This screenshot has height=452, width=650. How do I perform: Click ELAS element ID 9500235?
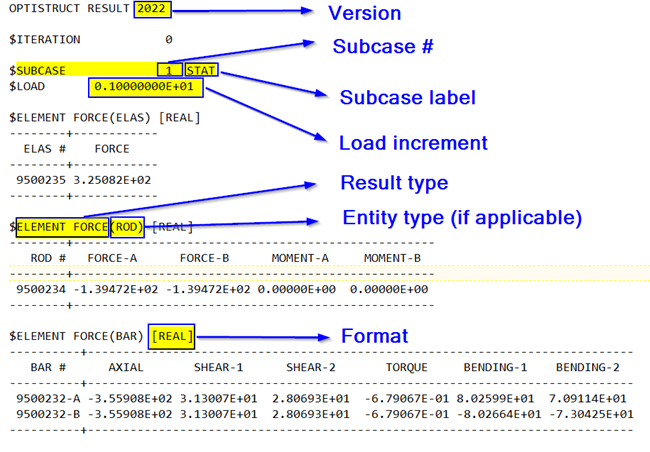click(41, 180)
